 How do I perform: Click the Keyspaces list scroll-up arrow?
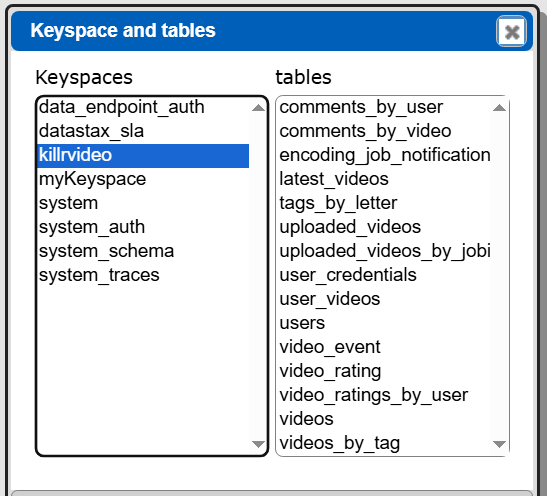click(258, 107)
